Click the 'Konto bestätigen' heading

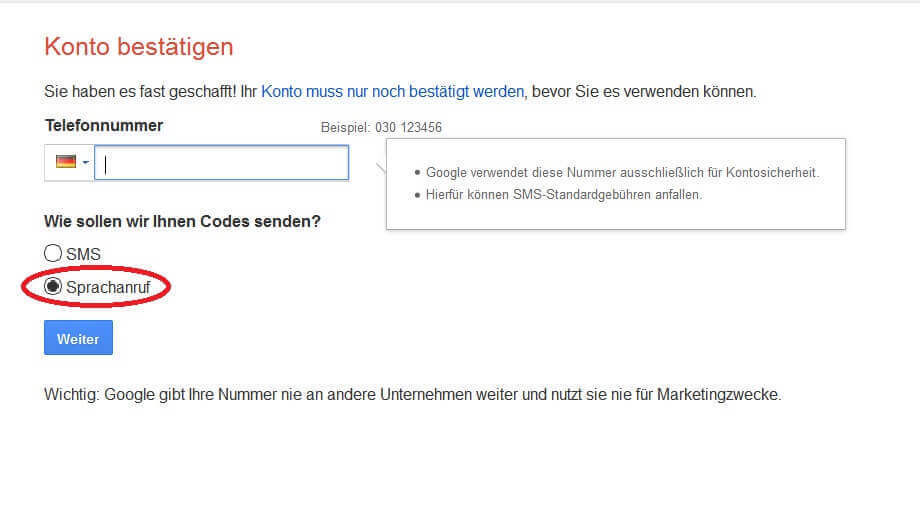click(139, 46)
